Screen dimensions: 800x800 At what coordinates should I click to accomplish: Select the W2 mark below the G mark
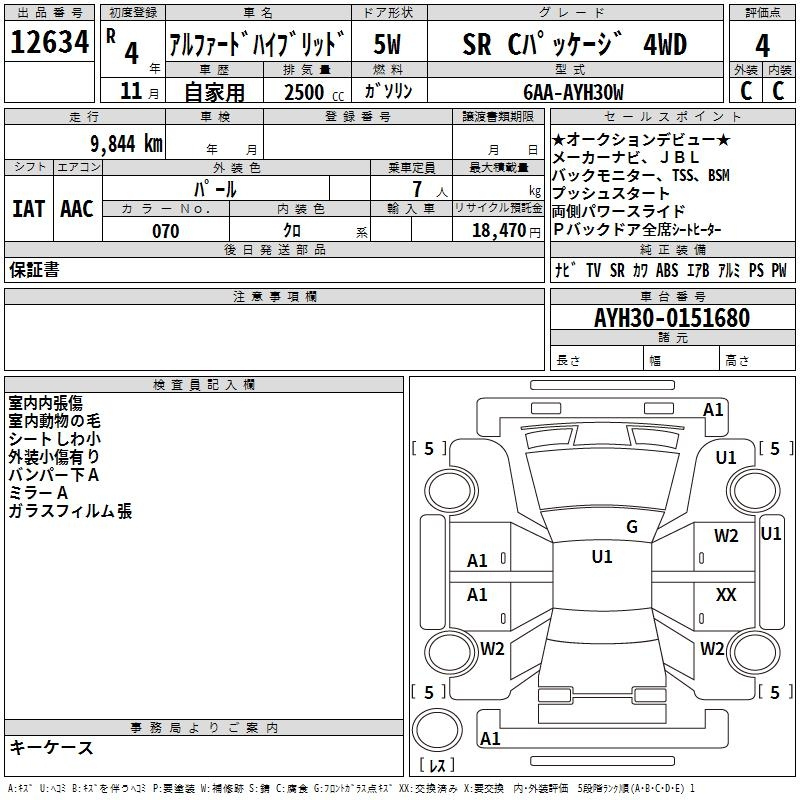coord(726,536)
